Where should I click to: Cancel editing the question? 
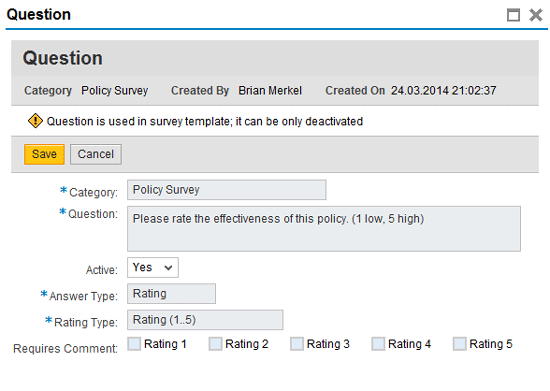pos(96,154)
